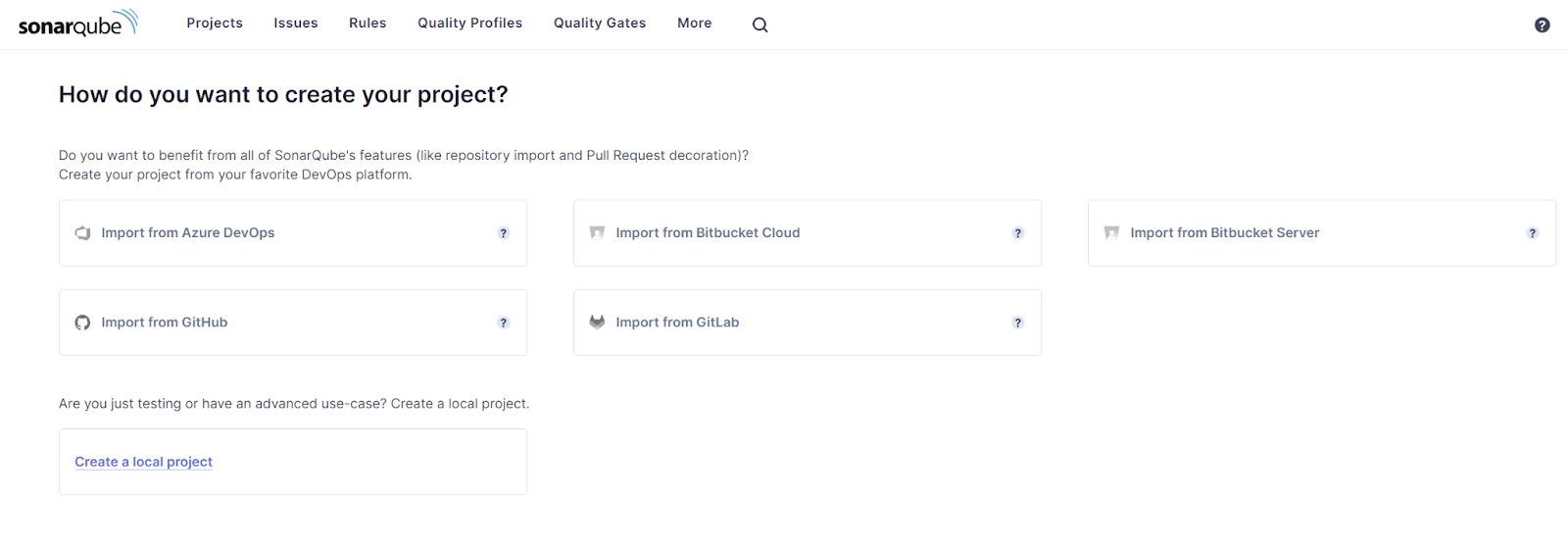Open the Quality Gates section
This screenshot has height=548, width=1568.
coord(600,24)
